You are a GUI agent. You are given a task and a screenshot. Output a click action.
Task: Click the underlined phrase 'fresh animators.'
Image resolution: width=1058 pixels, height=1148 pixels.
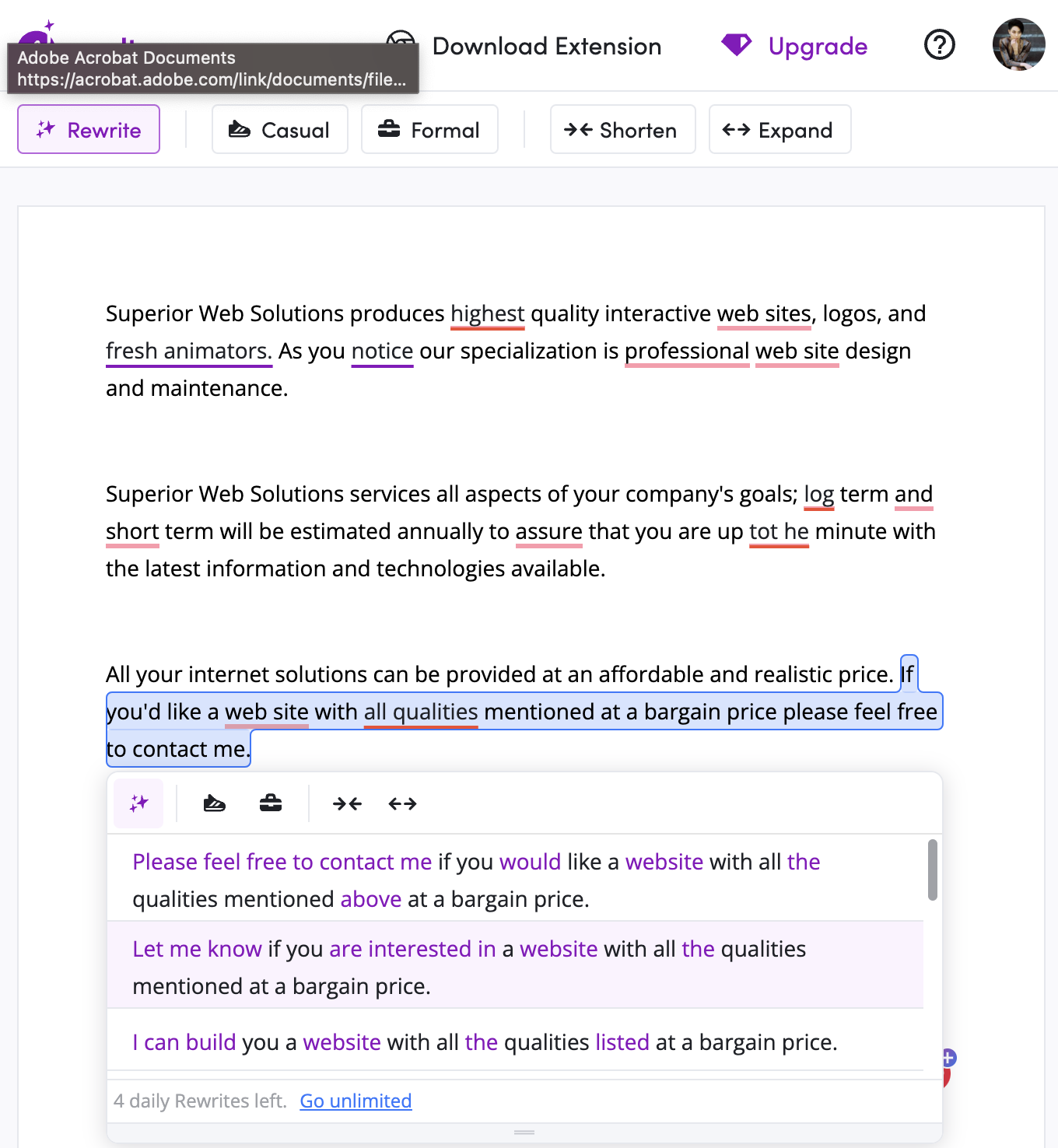pyautogui.click(x=189, y=351)
